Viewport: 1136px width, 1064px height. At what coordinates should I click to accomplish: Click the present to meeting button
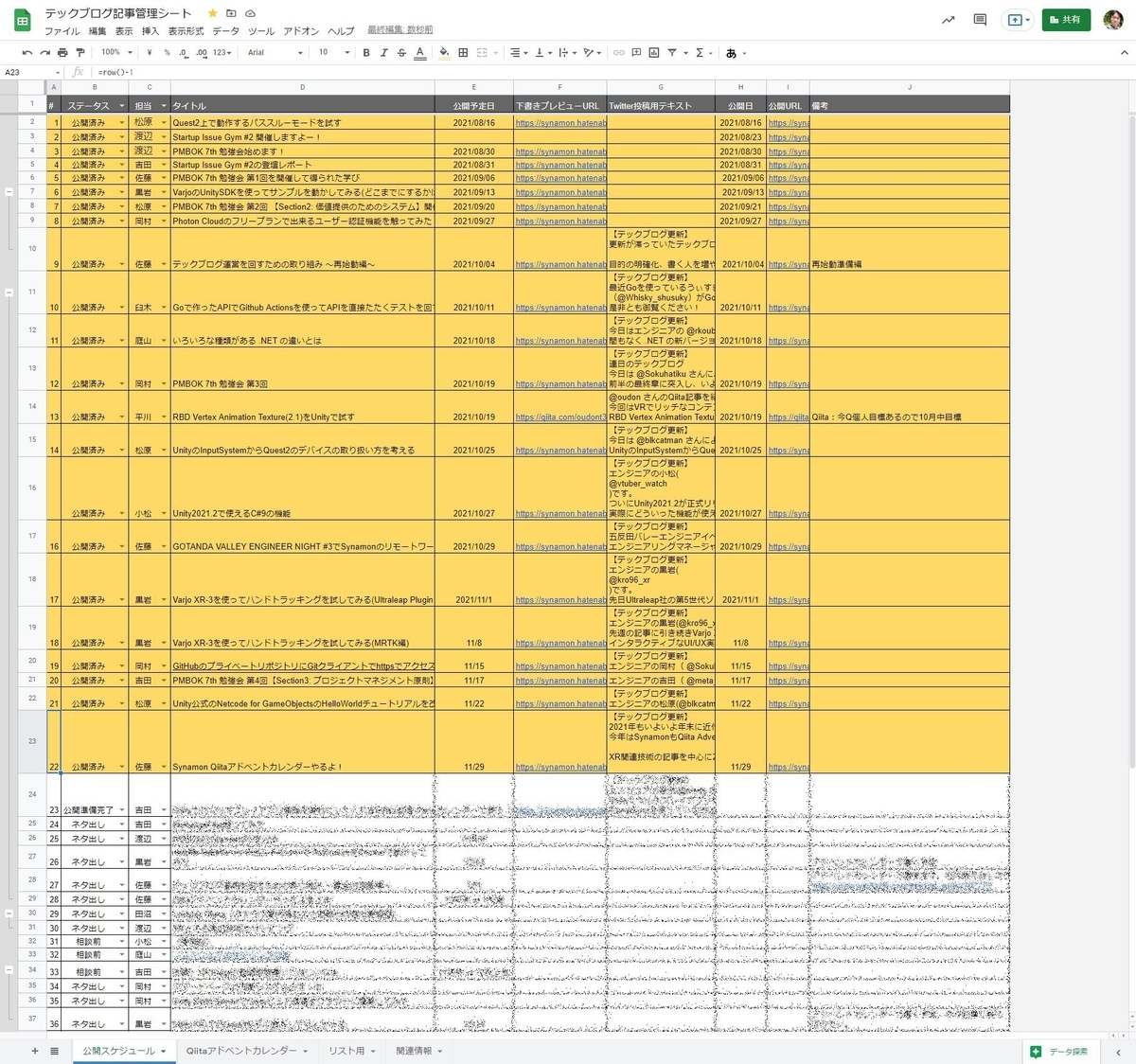tap(1019, 20)
